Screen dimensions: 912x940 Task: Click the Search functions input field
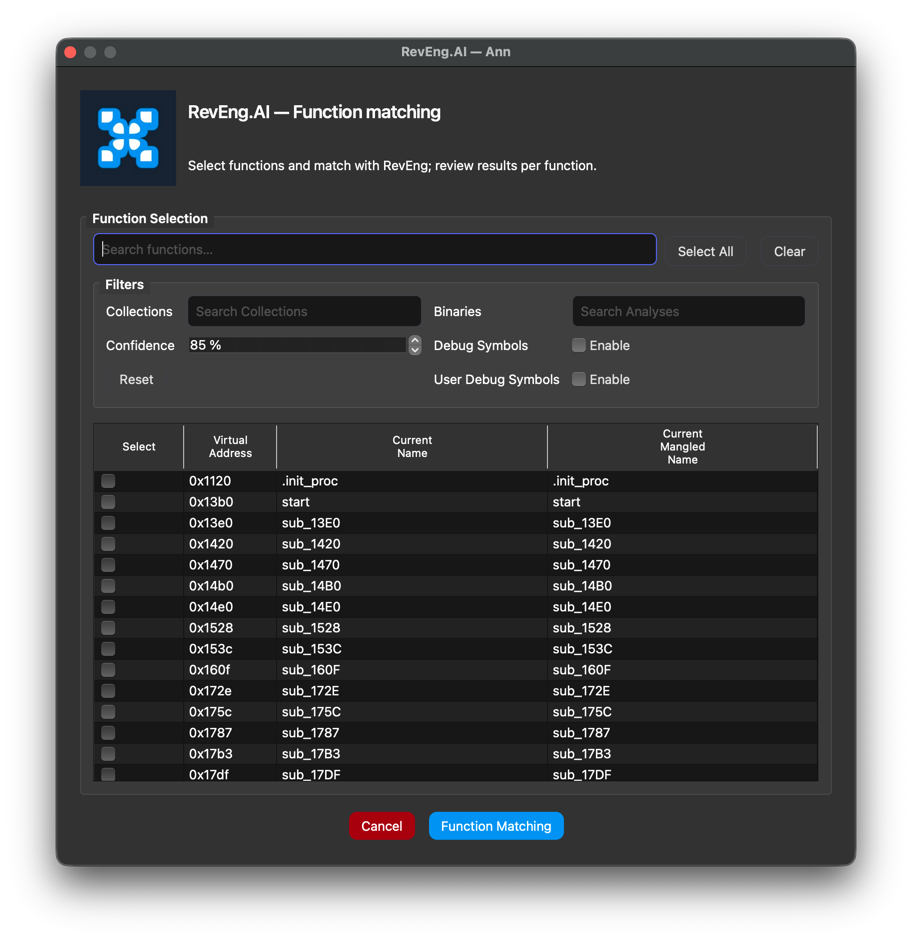375,249
